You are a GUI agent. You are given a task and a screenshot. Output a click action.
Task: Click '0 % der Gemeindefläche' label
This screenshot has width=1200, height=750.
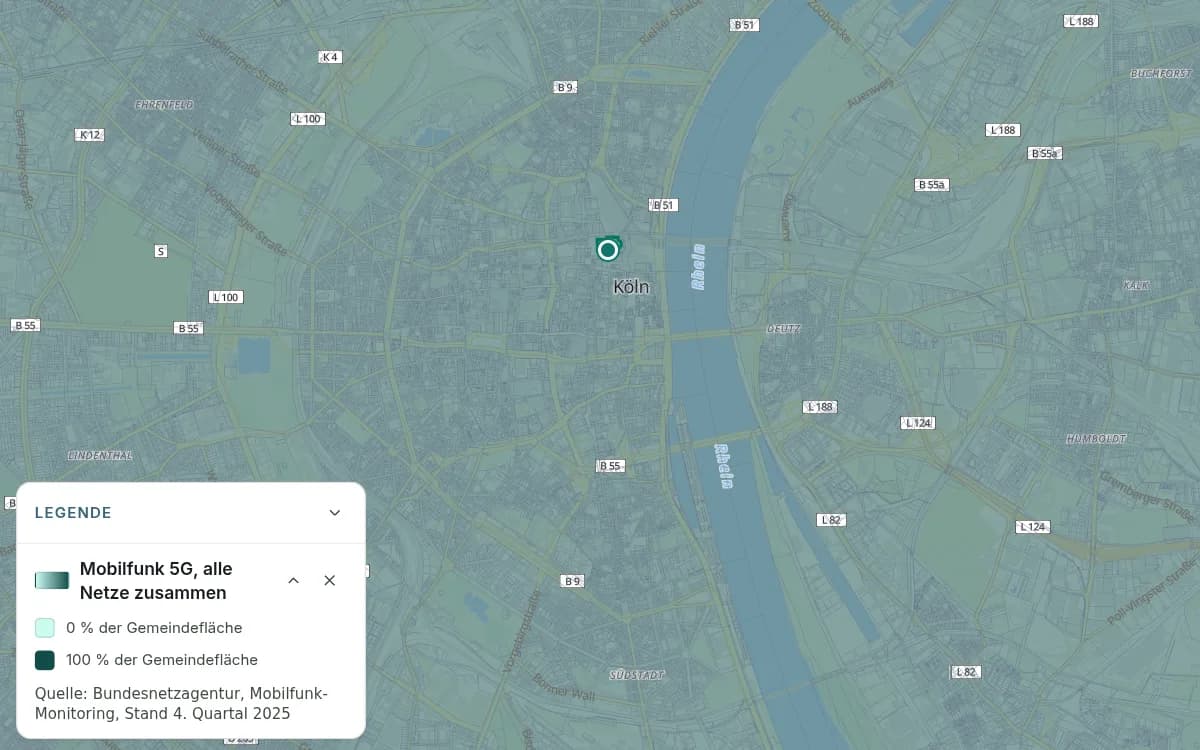pos(154,628)
